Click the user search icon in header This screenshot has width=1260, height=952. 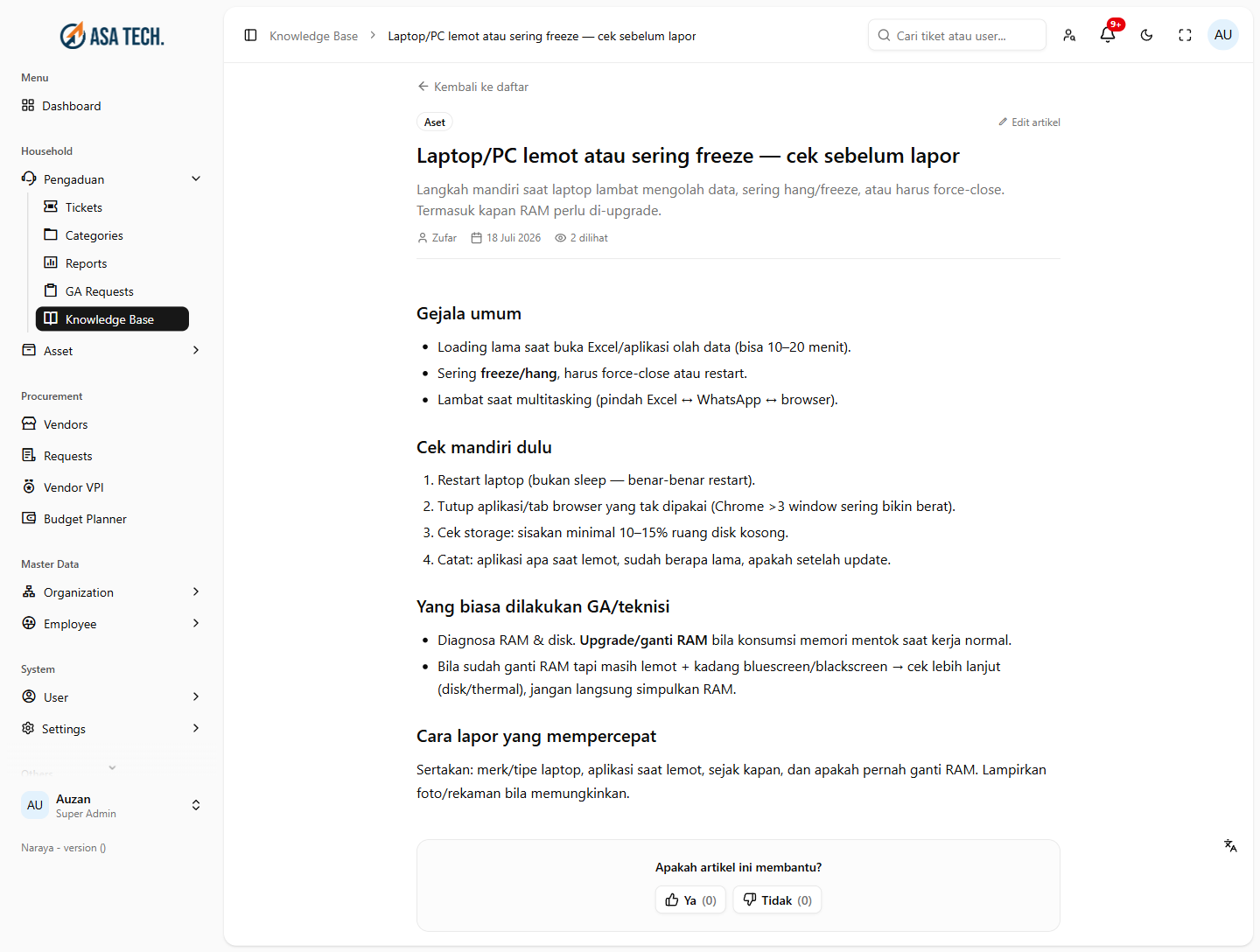tap(1069, 35)
